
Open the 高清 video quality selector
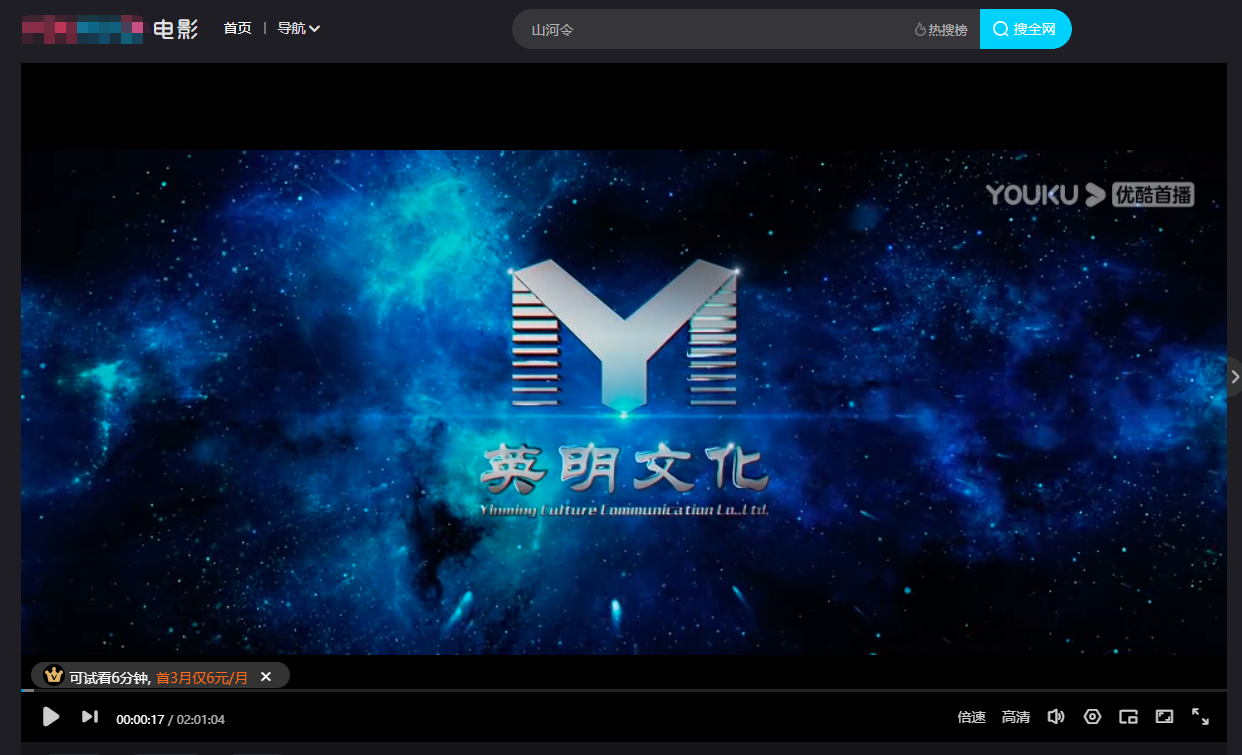click(1016, 716)
